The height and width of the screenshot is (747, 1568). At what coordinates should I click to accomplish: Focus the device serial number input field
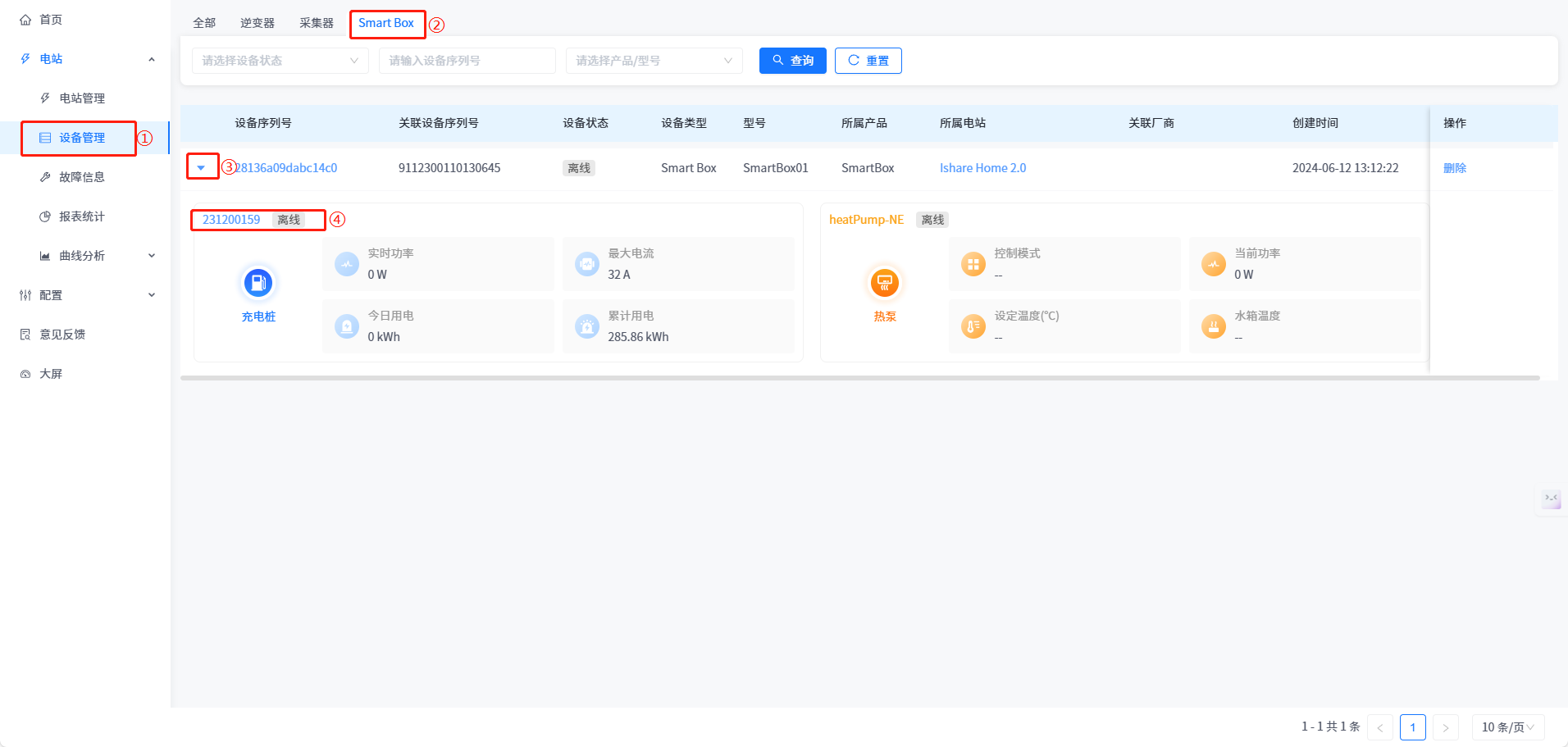pos(467,61)
